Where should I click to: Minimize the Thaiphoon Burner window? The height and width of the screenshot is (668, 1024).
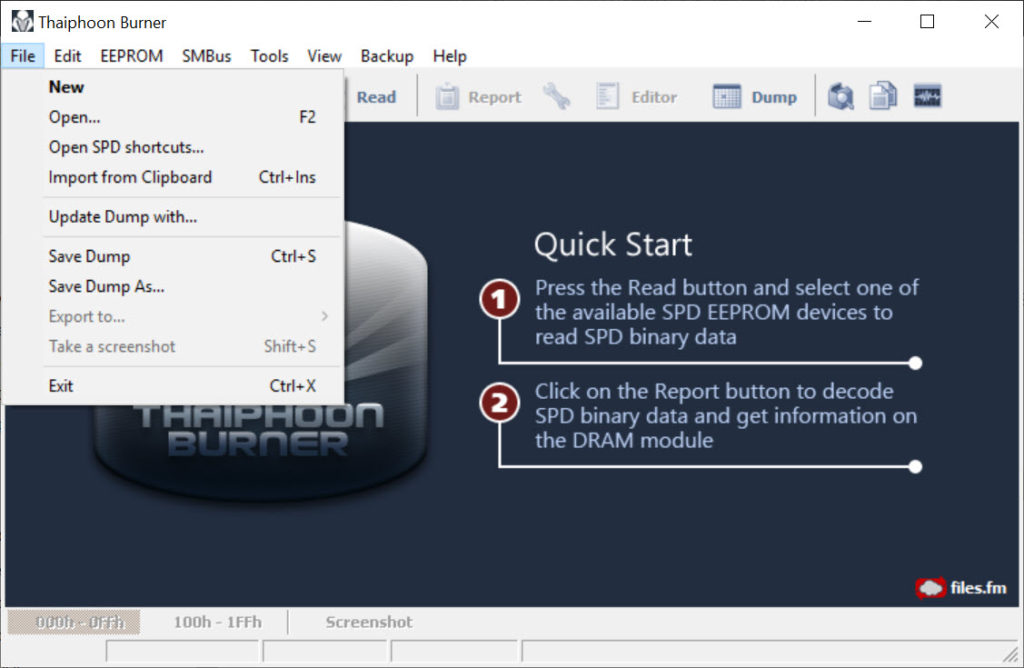point(865,22)
